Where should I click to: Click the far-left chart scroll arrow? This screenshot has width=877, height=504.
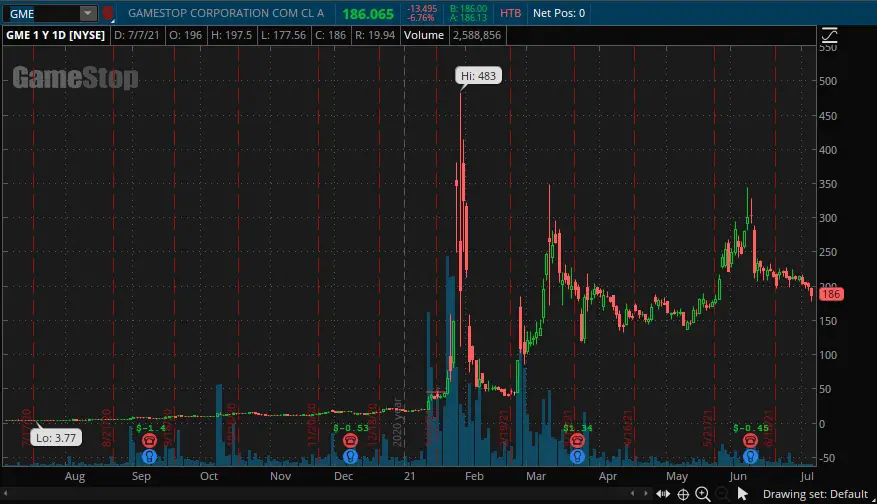(x=6, y=493)
